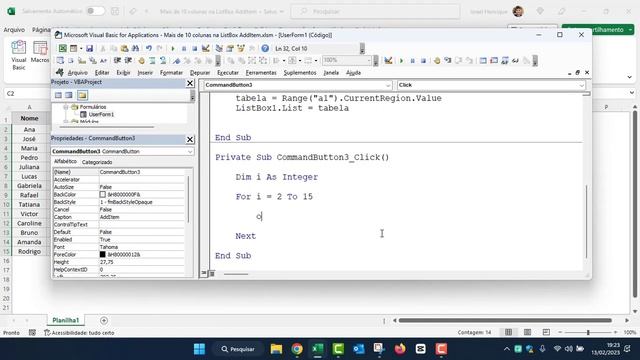The image size is (640, 360).
Task: Click the Pesquisar search box in Windows taskbar
Action: pos(238,349)
